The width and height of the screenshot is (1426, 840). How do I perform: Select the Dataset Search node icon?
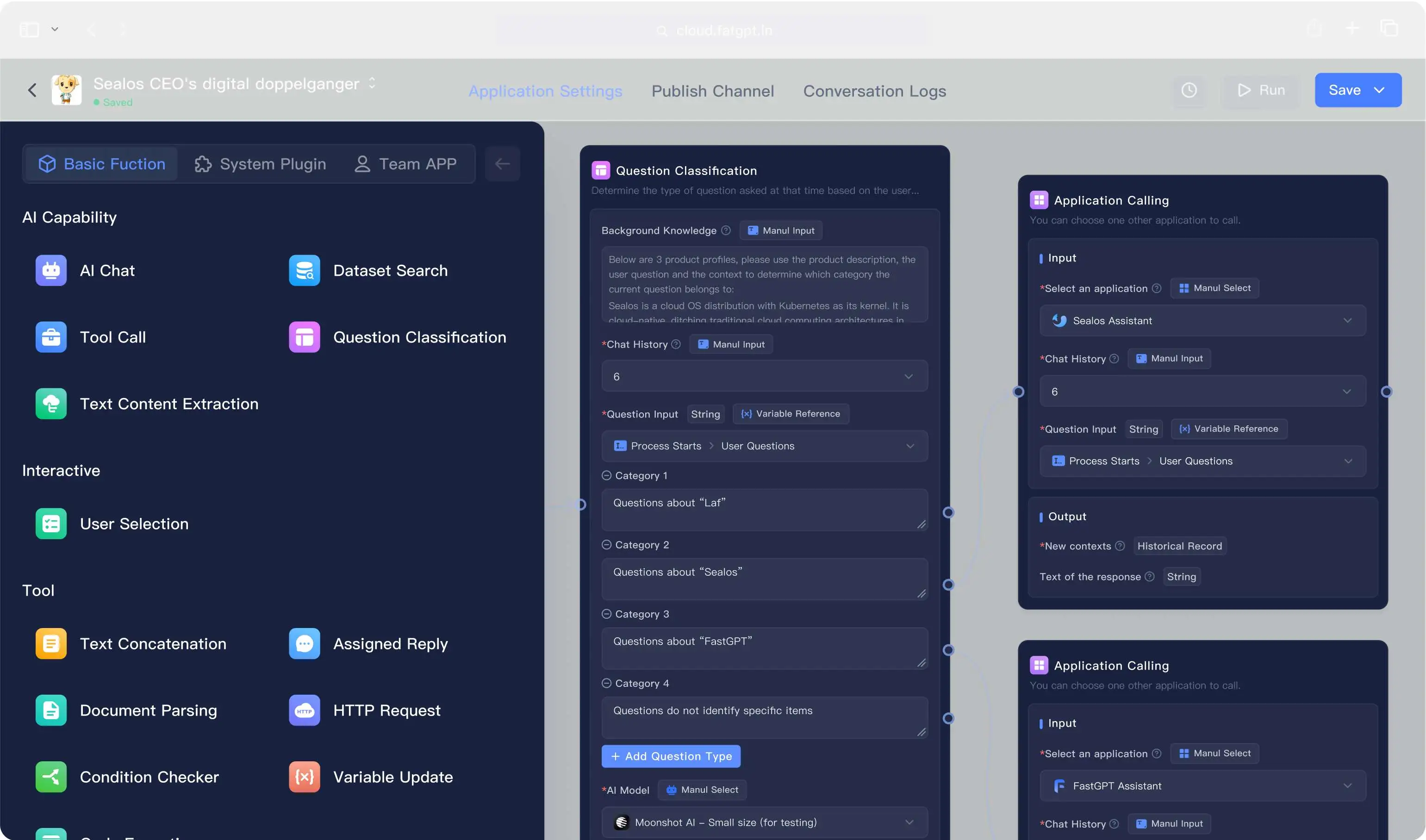tap(304, 271)
